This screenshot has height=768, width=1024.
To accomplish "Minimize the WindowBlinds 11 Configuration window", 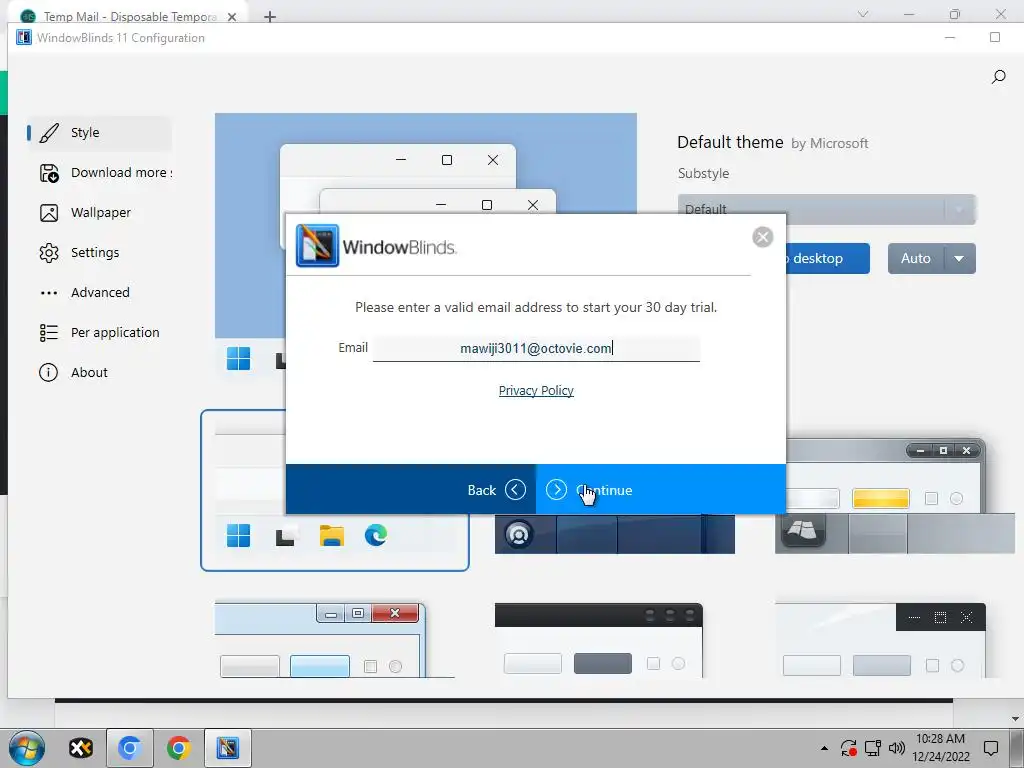I will (950, 37).
